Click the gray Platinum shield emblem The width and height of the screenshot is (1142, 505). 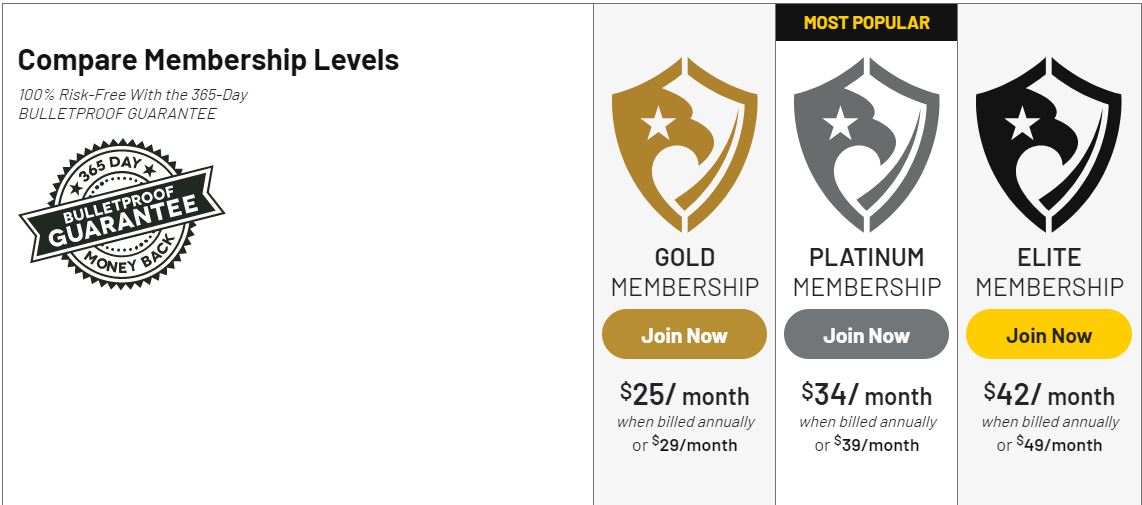[x=866, y=145]
